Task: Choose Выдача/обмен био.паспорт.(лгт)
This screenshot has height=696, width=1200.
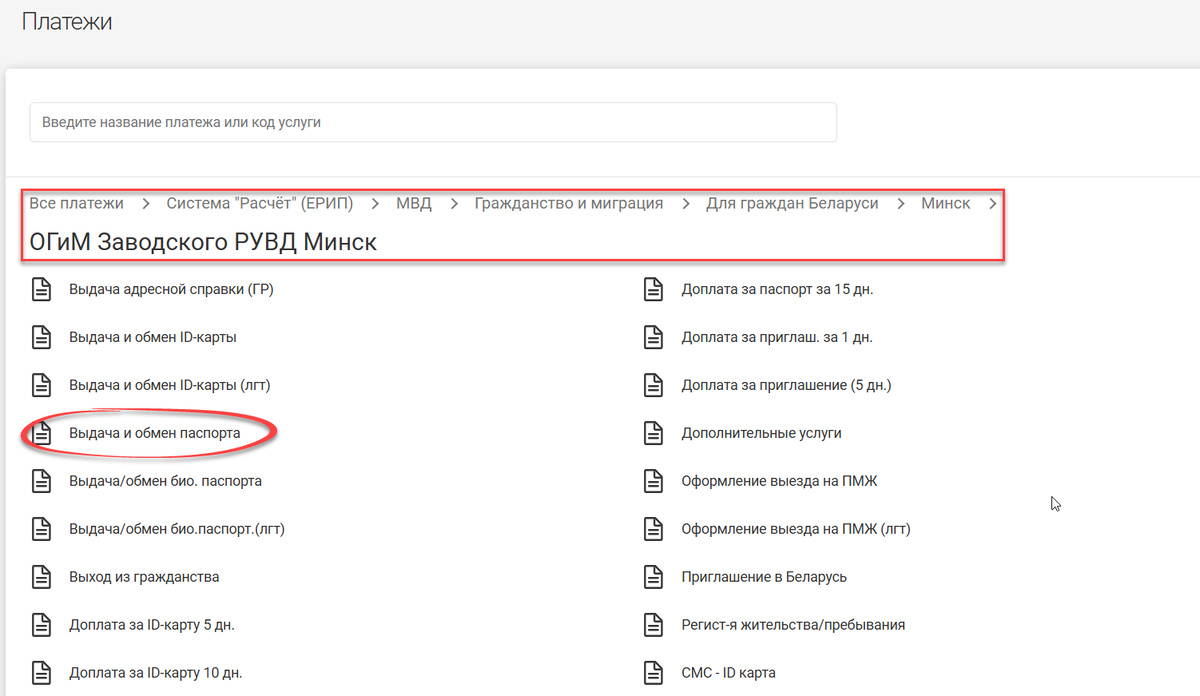Action: coord(177,529)
